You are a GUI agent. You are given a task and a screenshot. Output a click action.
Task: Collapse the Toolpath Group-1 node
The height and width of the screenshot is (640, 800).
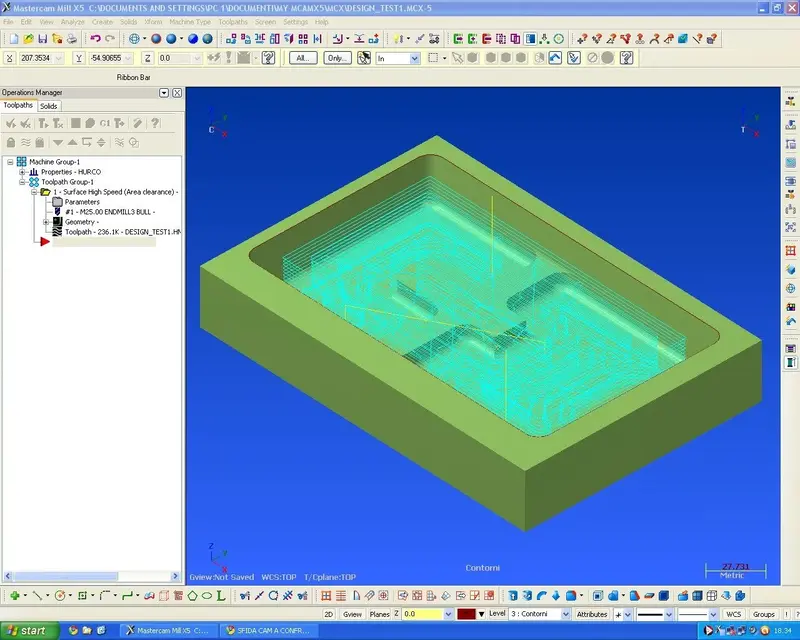click(22, 182)
